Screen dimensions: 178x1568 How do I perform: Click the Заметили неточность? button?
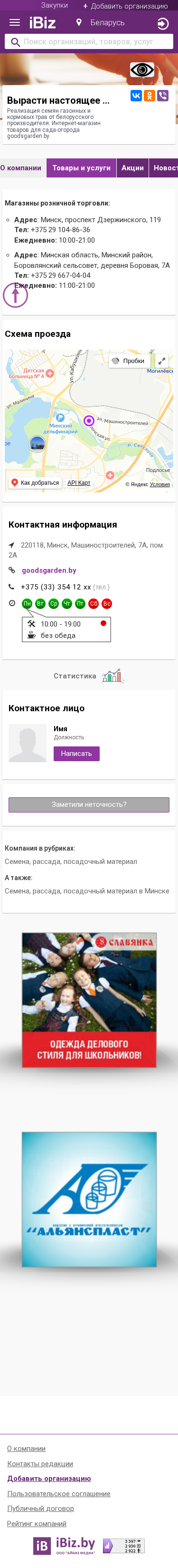point(89,805)
